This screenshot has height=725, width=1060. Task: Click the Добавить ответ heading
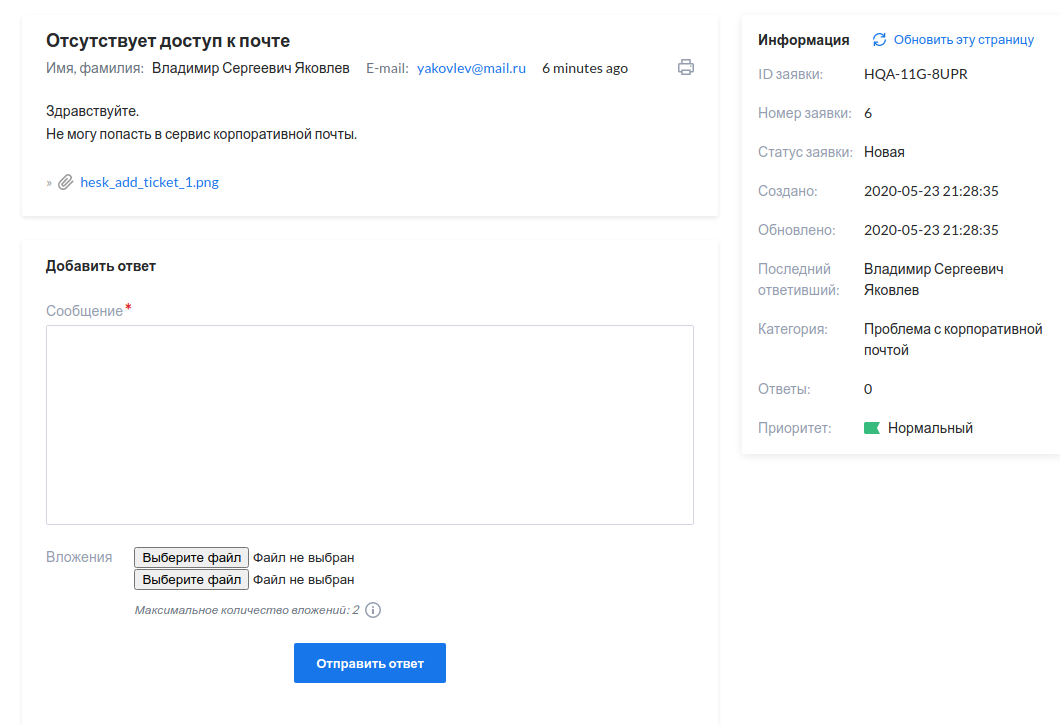(101, 266)
